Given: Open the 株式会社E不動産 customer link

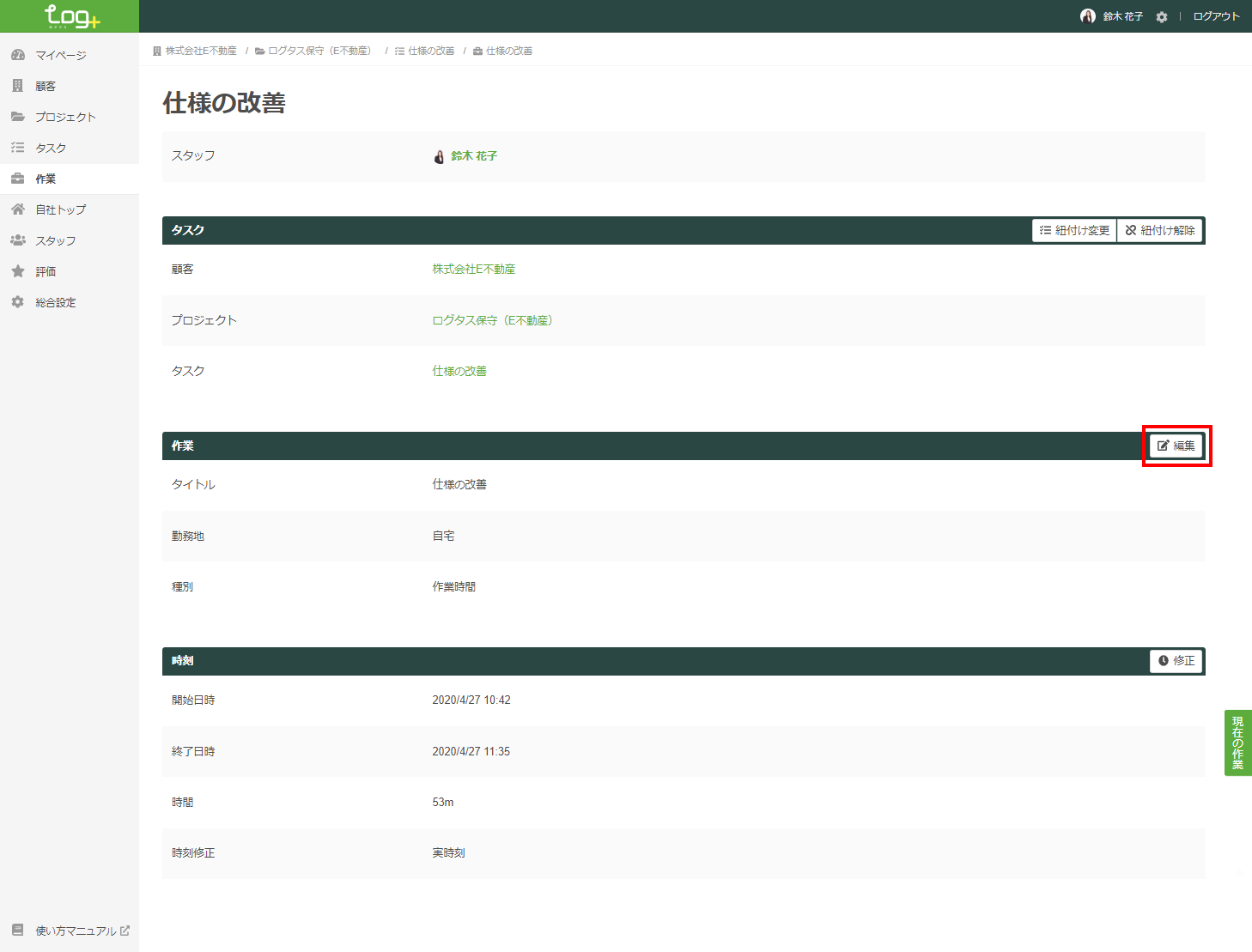Looking at the screenshot, I should coord(473,270).
